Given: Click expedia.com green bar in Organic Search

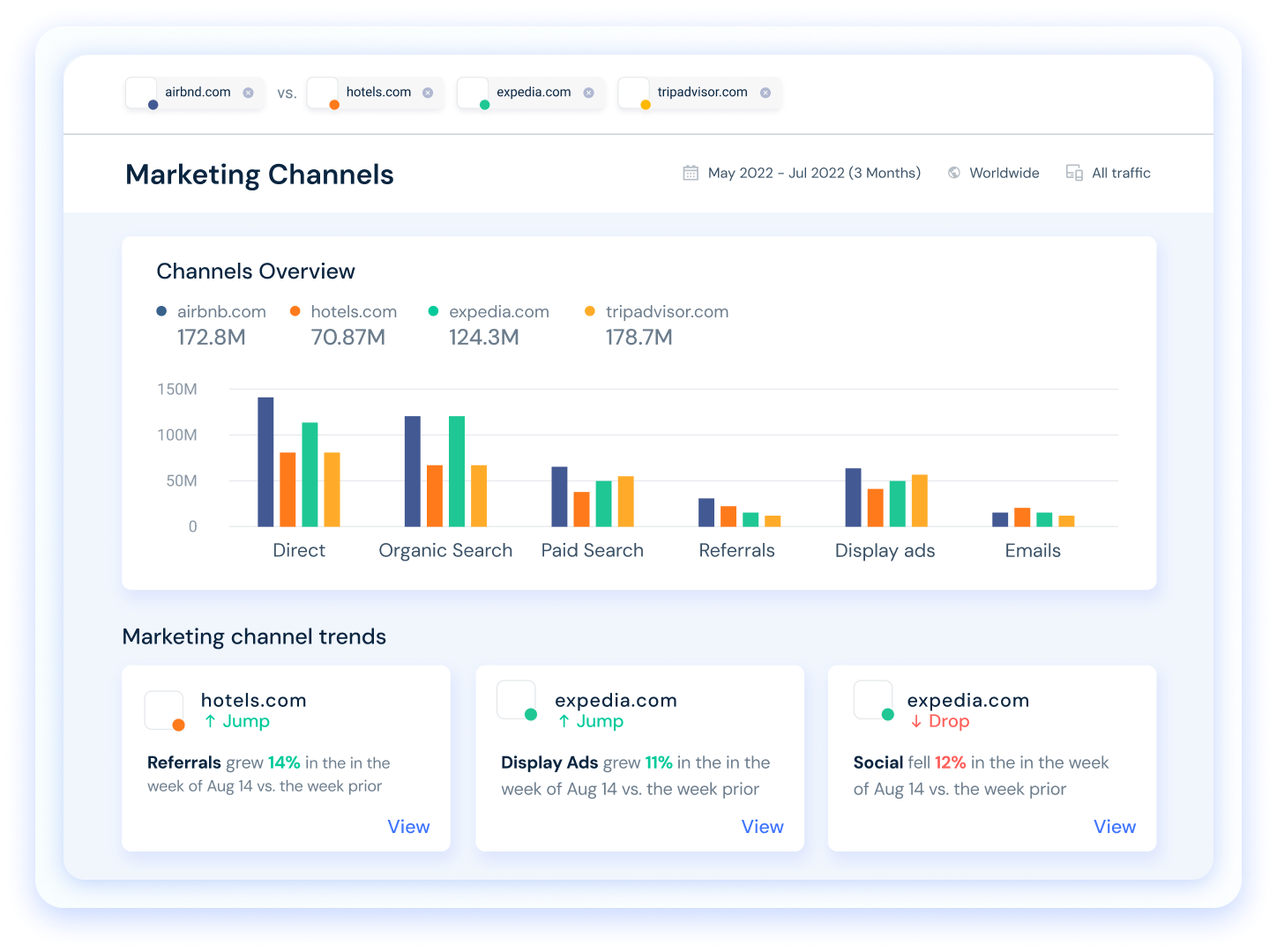Looking at the screenshot, I should pos(457,472).
